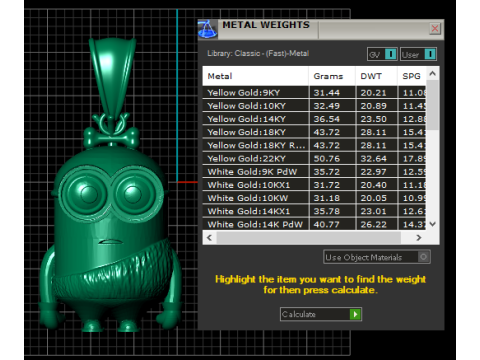The width and height of the screenshot is (480, 360).
Task: Click the 40.77 grams value
Action: [x=326, y=224]
